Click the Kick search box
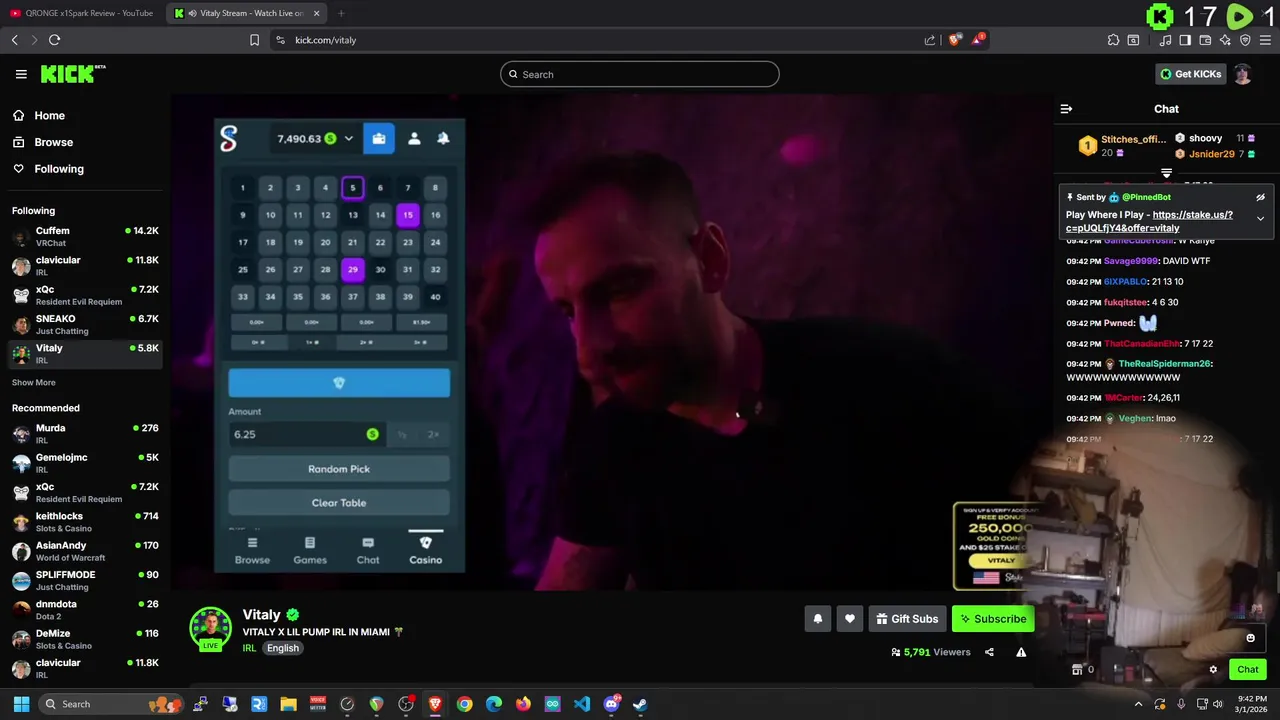Image resolution: width=1280 pixels, height=720 pixels. pos(640,74)
